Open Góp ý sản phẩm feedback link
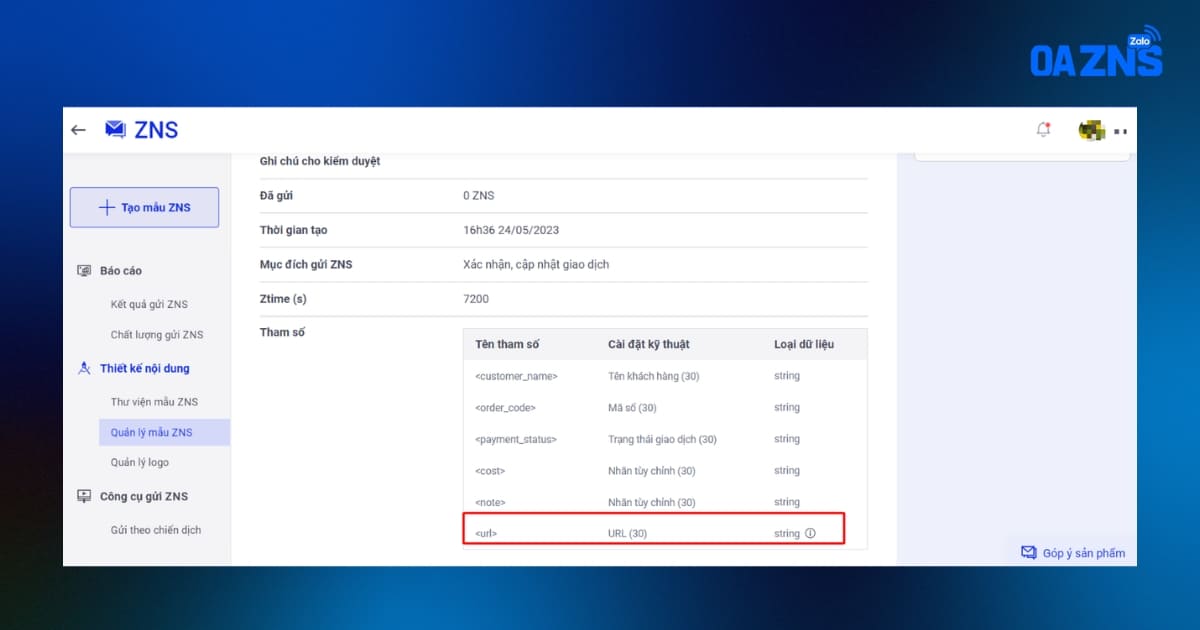 pyautogui.click(x=1083, y=553)
